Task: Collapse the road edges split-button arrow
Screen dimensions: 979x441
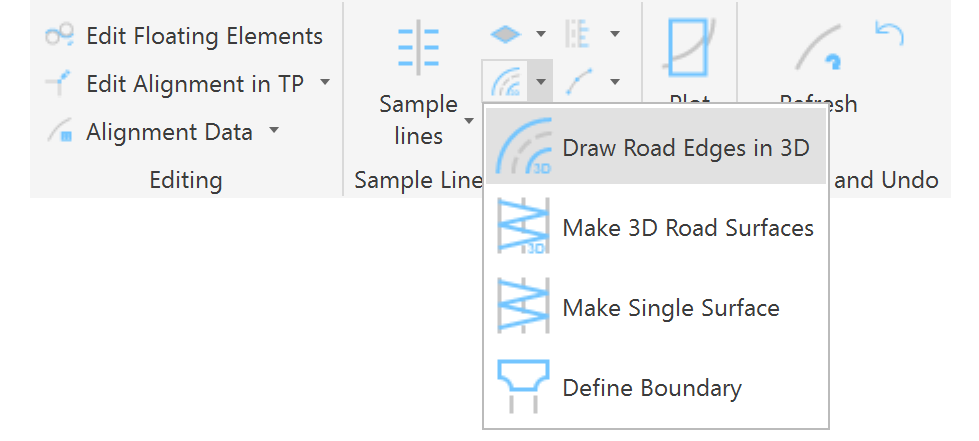Action: pyautogui.click(x=540, y=81)
